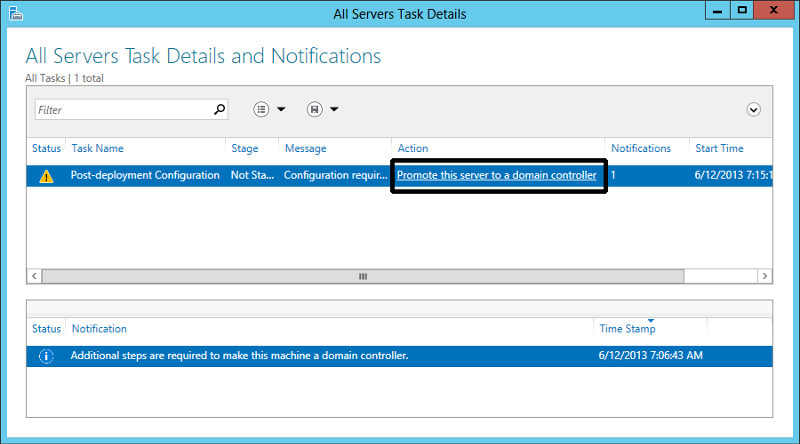800x444 pixels.
Task: Collapse the filter pane with chevron button
Action: 754,110
